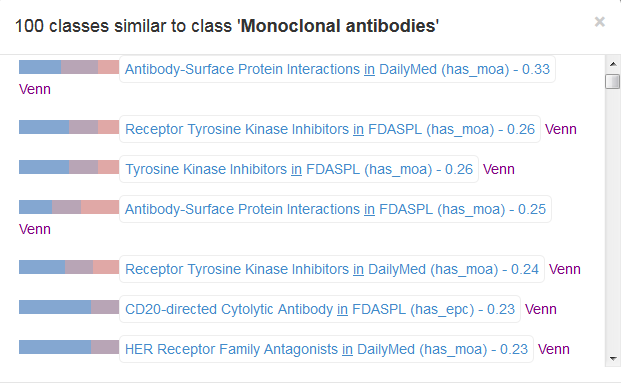Click the scrollbar thumb of the list
621x388 pixels.
[x=613, y=81]
